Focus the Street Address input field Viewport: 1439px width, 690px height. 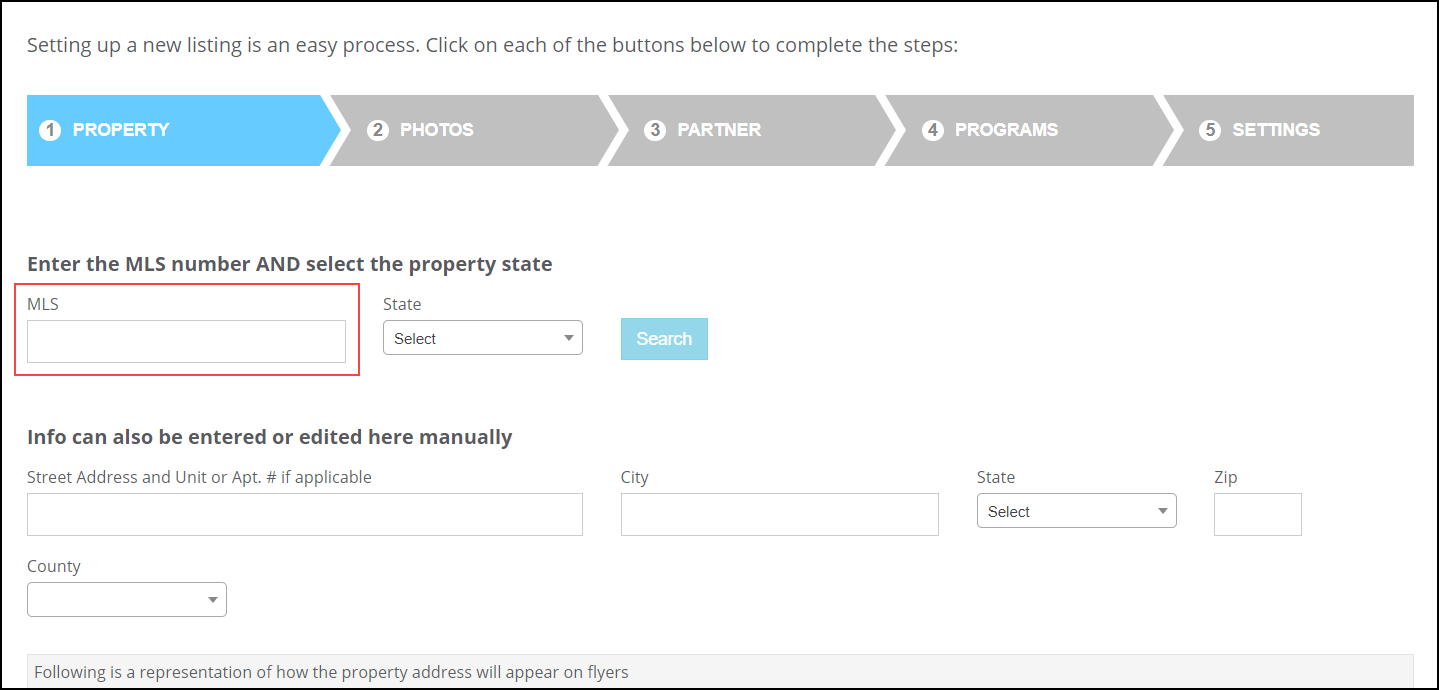305,514
